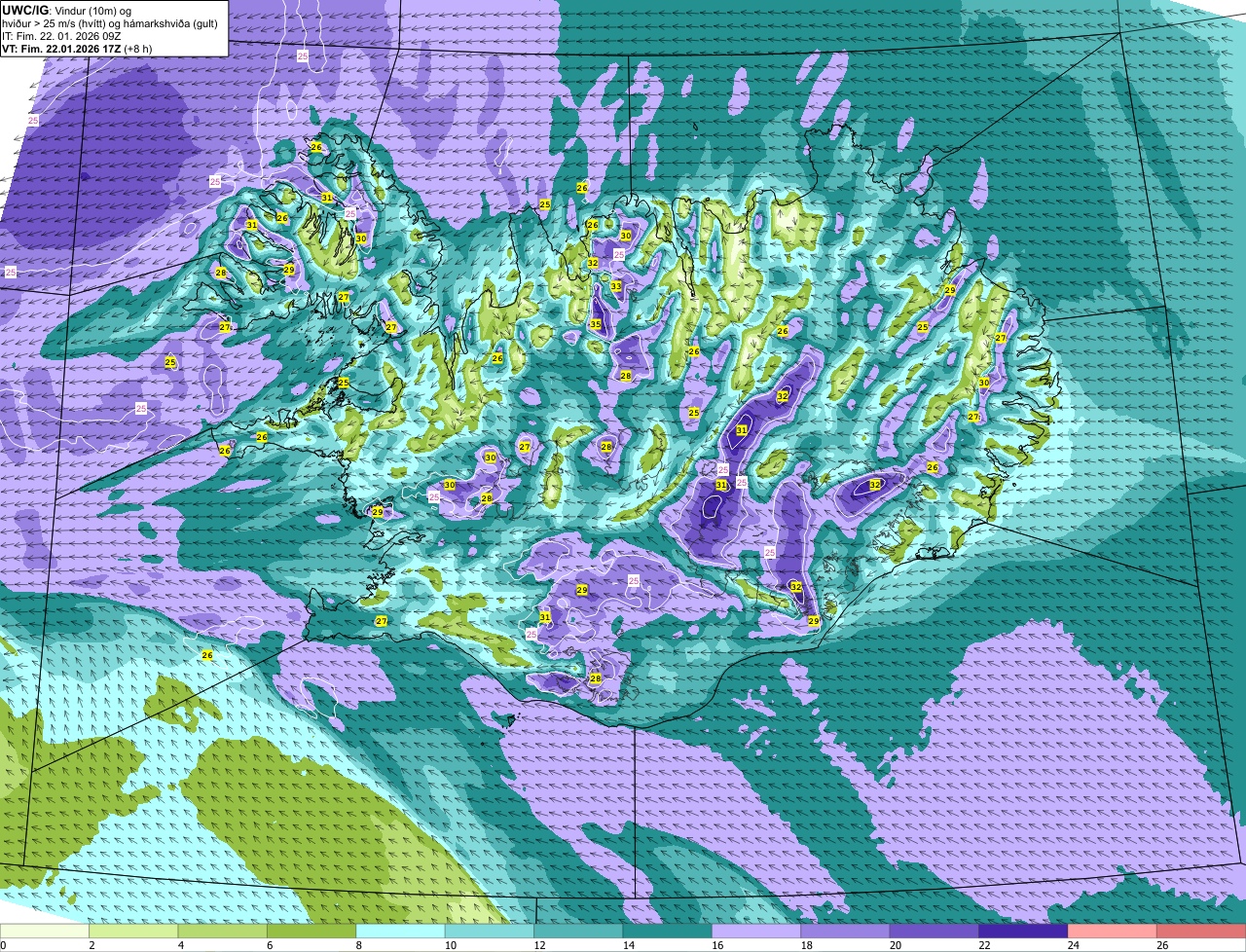Click the color scale tick label "2"

92,945
